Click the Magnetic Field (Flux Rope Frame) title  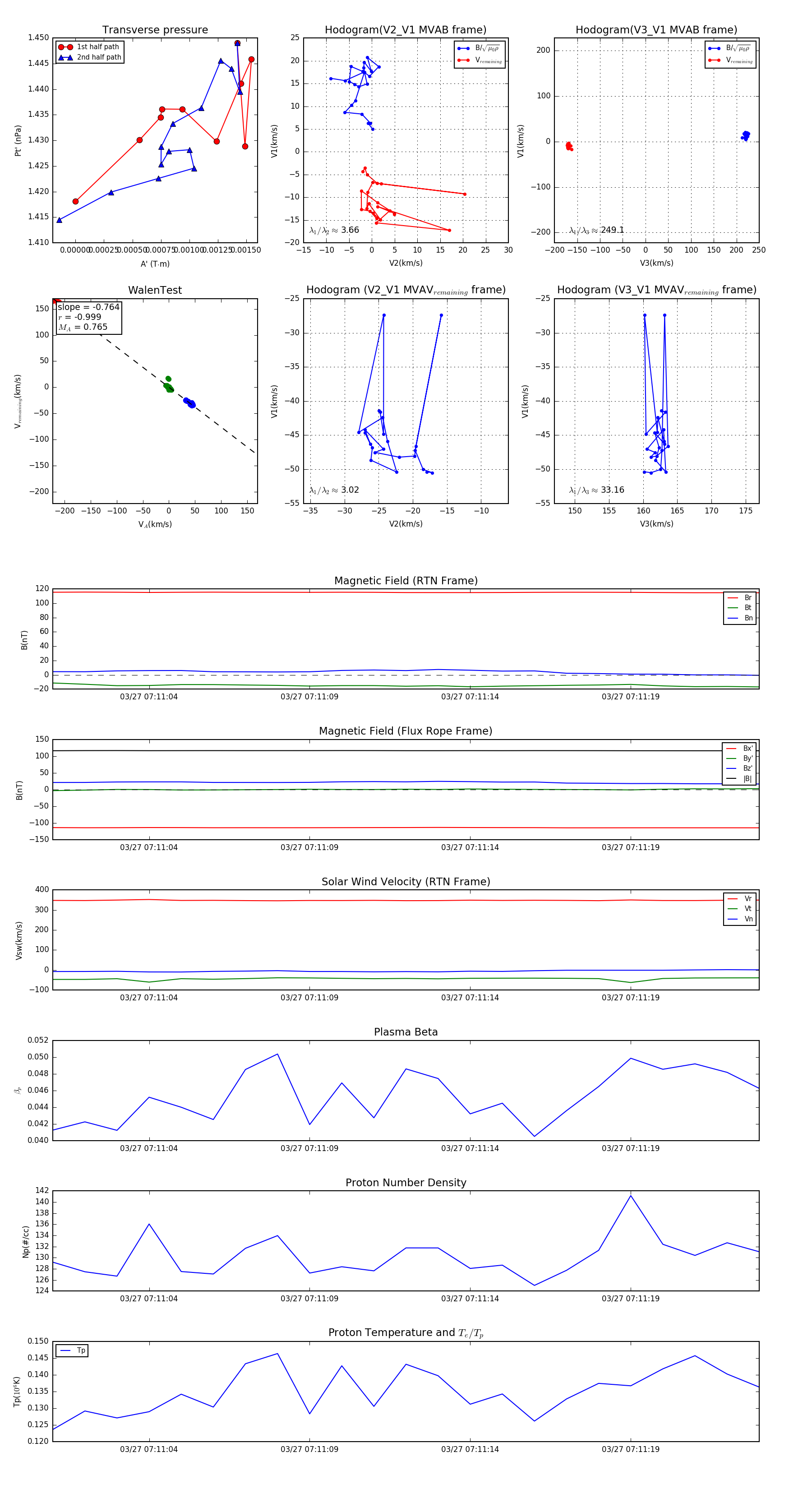(406, 731)
